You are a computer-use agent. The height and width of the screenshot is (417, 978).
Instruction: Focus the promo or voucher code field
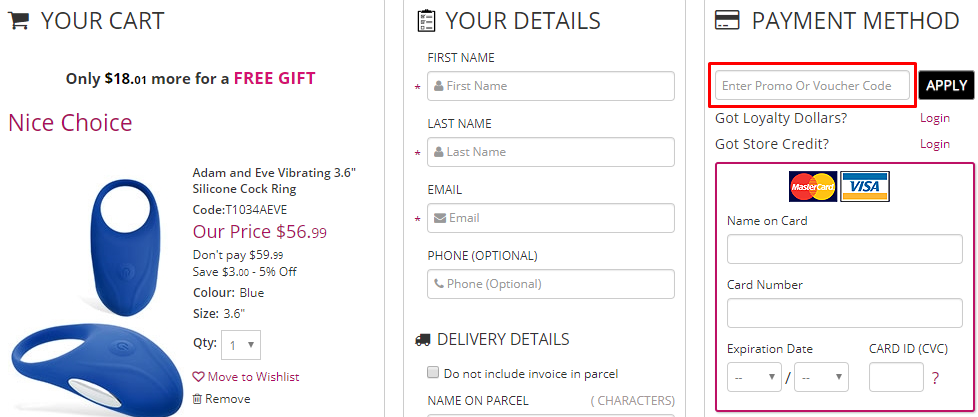tap(813, 86)
